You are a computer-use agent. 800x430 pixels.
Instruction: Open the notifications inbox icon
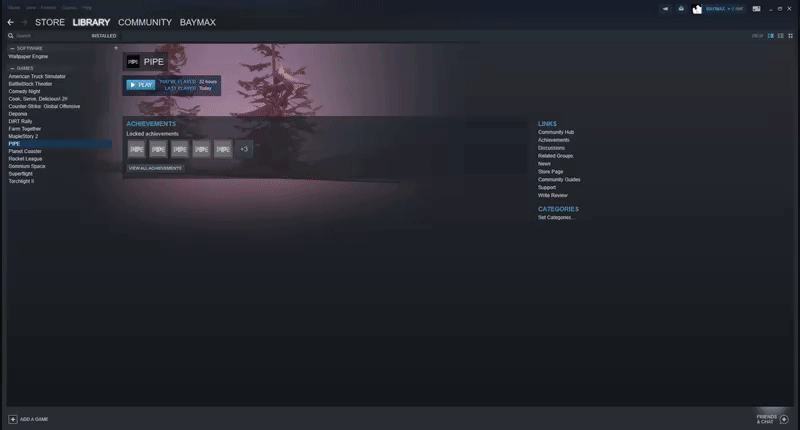(681, 9)
